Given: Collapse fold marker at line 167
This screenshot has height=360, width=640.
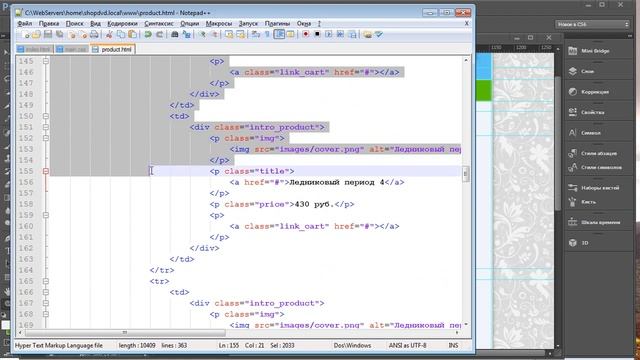Looking at the screenshot, I should click(x=46, y=303).
